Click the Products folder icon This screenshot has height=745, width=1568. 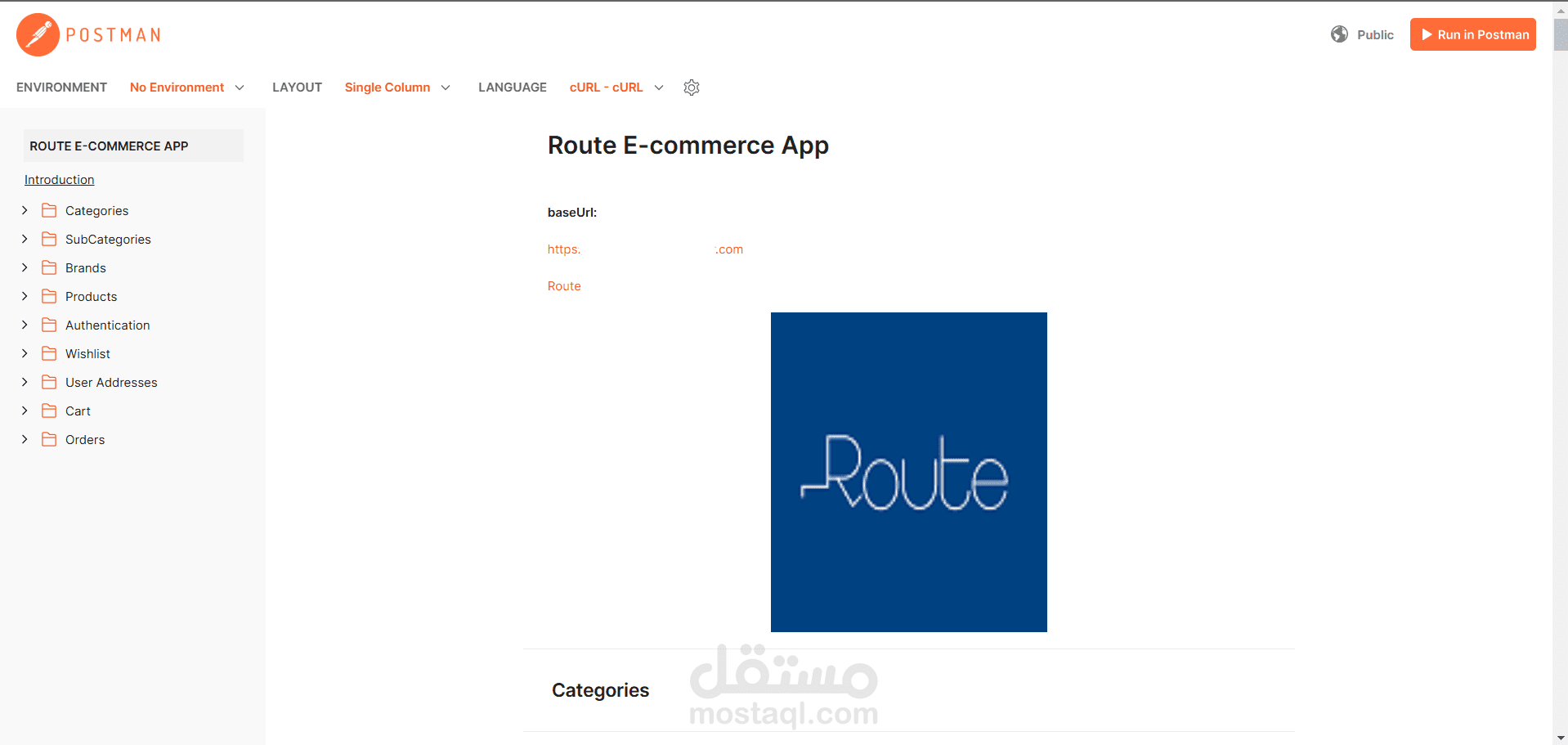pyautogui.click(x=49, y=296)
